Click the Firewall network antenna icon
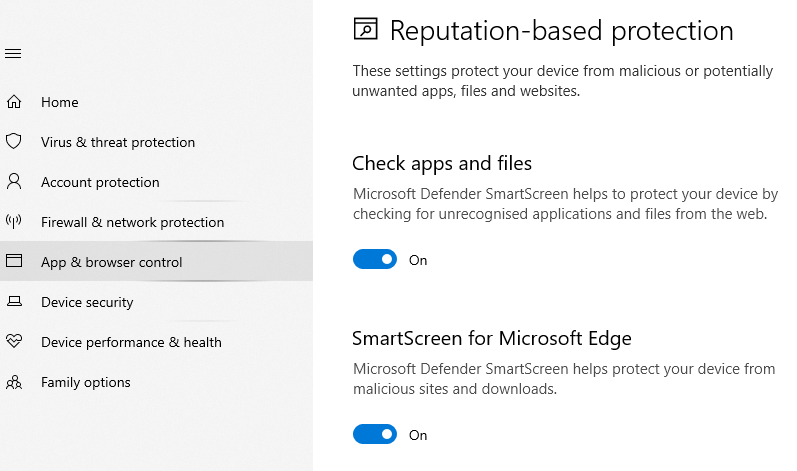Viewport: 797px width, 471px height. click(14, 222)
